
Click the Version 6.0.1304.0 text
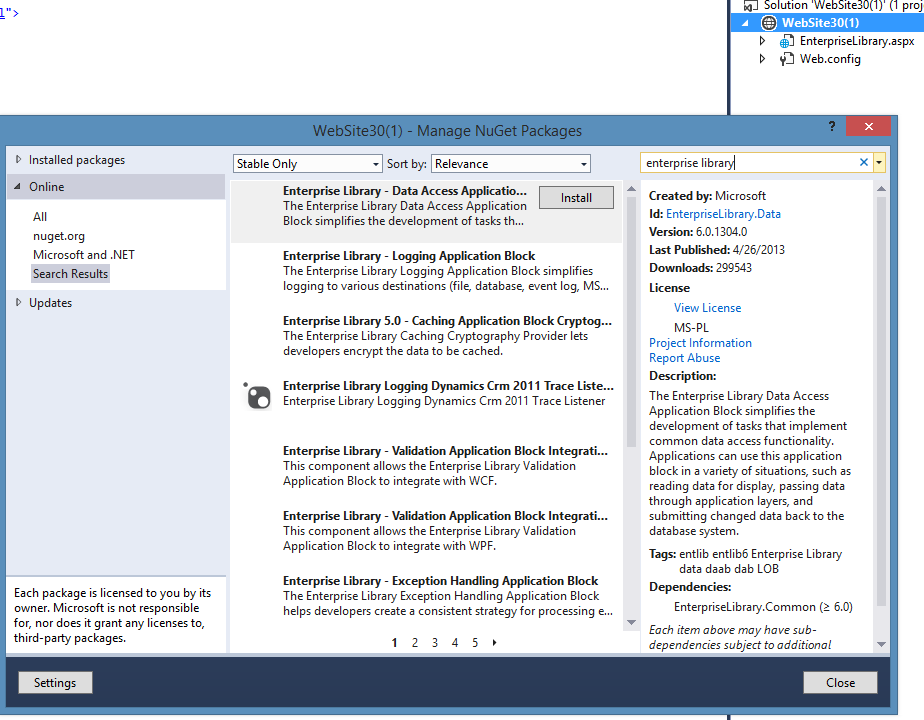tap(698, 232)
